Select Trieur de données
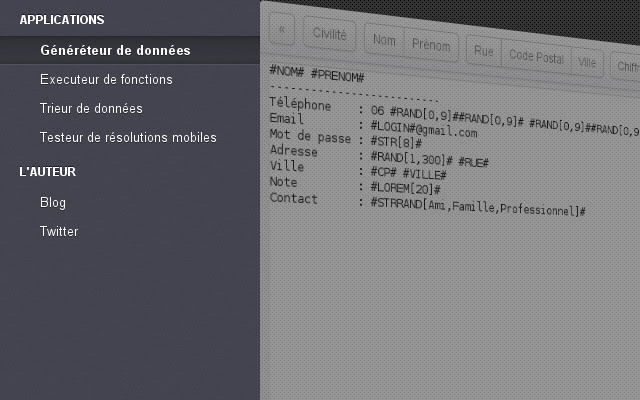640x400 pixels. [91, 108]
